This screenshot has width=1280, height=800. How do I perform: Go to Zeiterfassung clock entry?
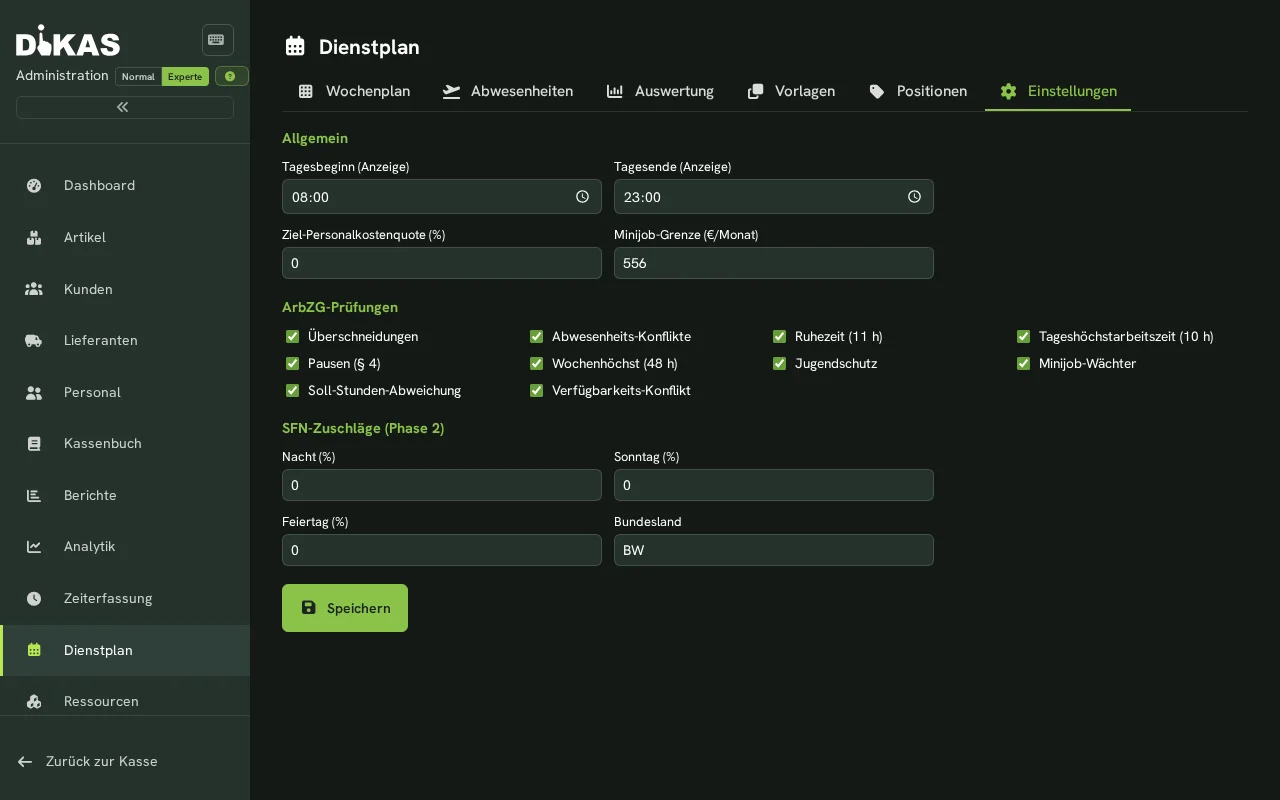[x=125, y=598]
